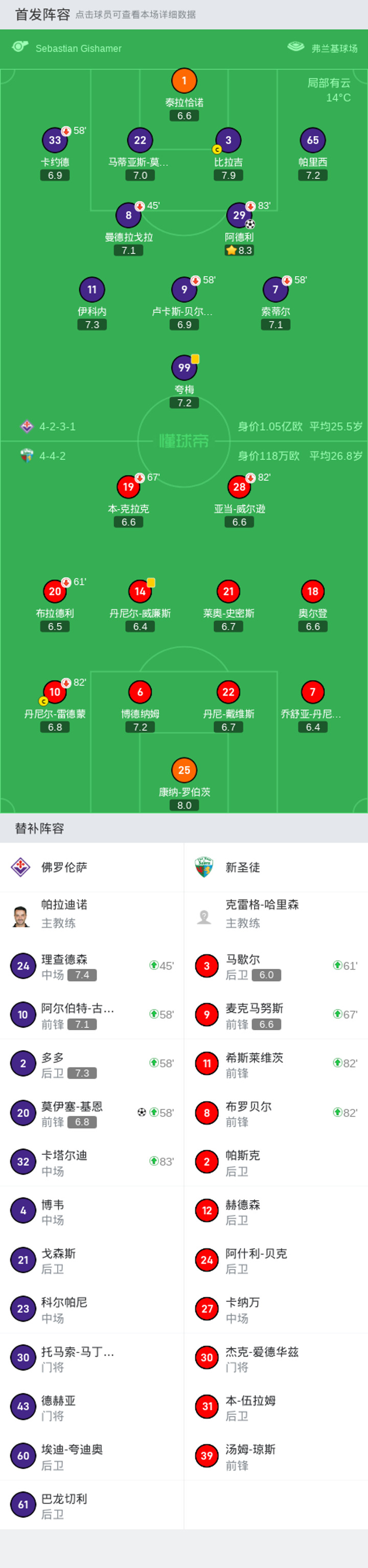The width and height of the screenshot is (368, 1568).
Task: Open 佛罗伦萨 team header in substitutes
Action: click(92, 867)
